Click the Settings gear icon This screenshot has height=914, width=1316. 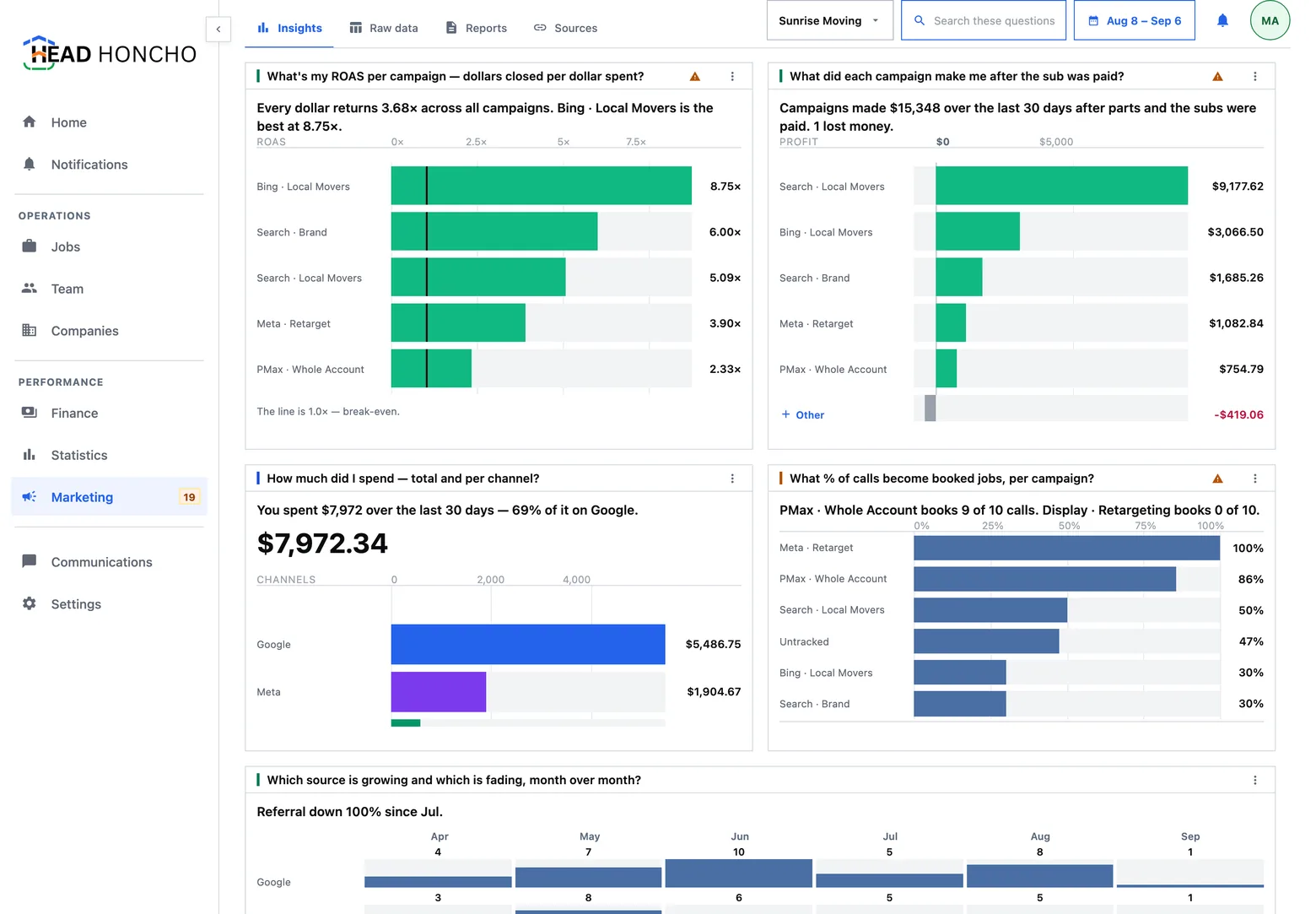click(x=30, y=603)
